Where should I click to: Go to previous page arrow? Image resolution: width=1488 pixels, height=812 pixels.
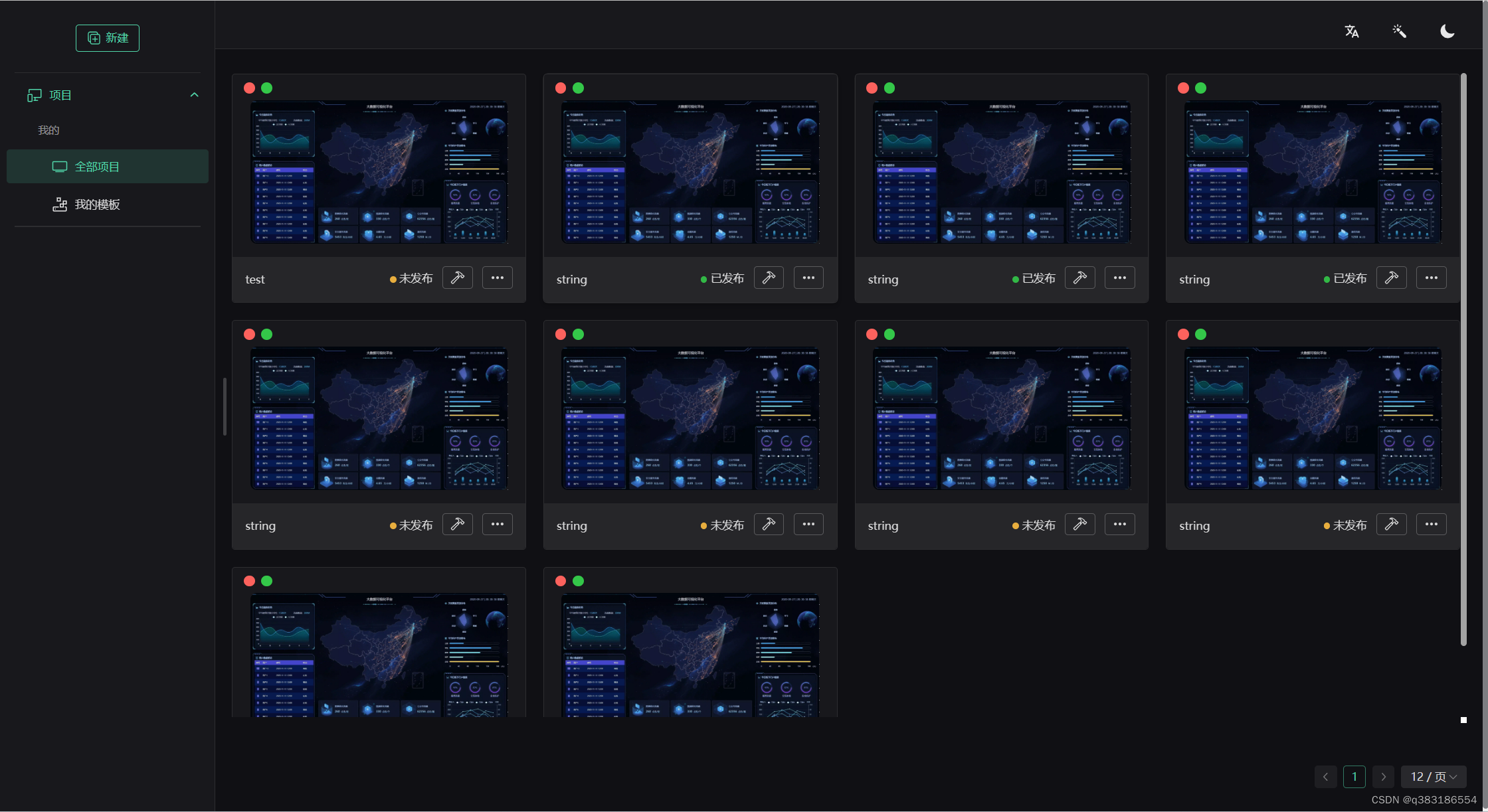tap(1325, 777)
